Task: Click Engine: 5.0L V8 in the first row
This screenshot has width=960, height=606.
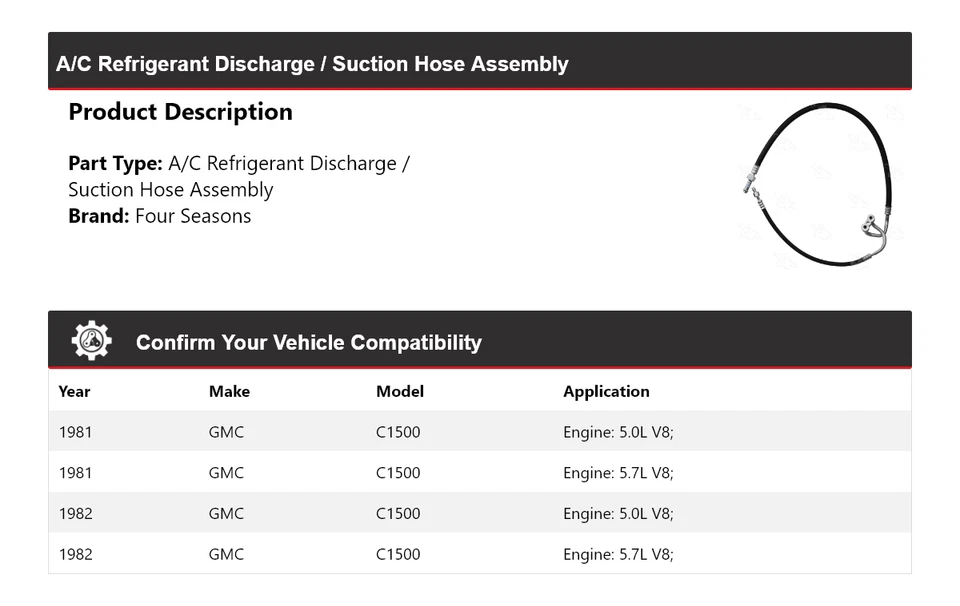Action: (618, 432)
